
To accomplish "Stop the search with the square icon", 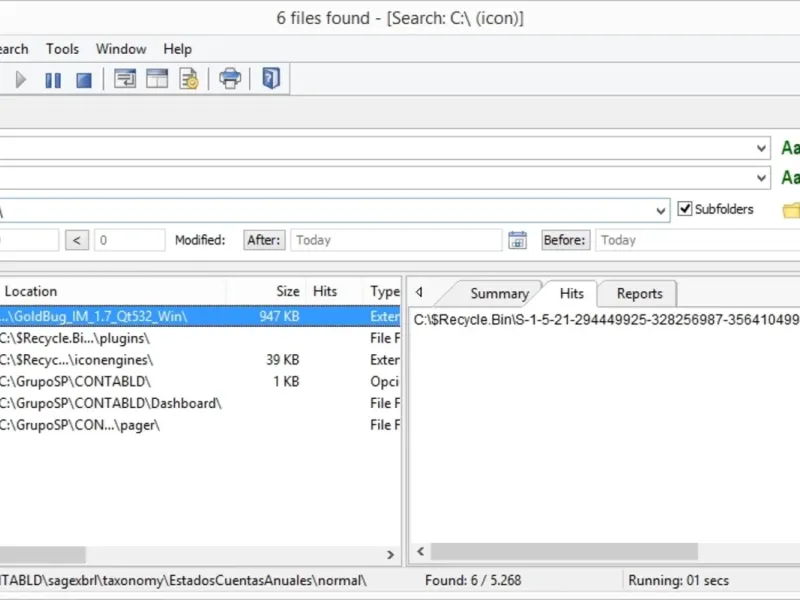I will coord(84,80).
